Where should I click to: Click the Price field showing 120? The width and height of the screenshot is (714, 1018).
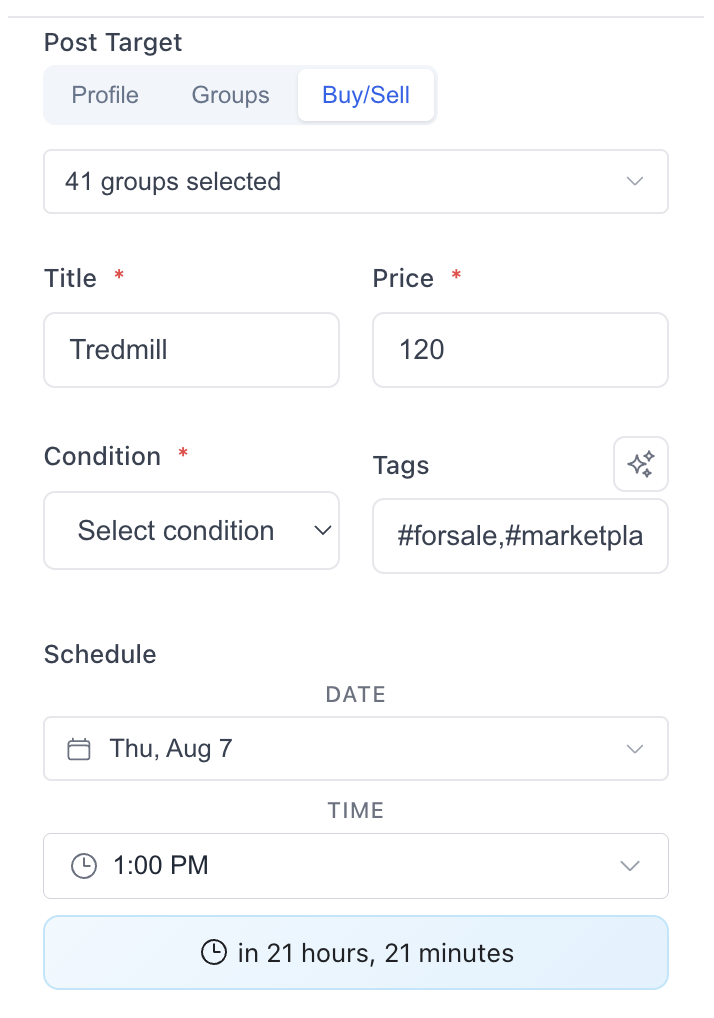click(520, 350)
